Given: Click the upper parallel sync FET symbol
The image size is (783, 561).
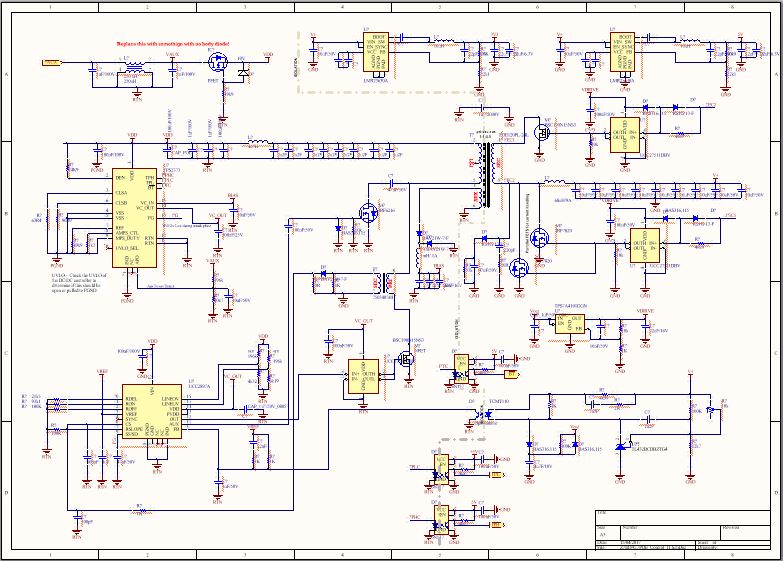Looking at the screenshot, I should (x=539, y=238).
